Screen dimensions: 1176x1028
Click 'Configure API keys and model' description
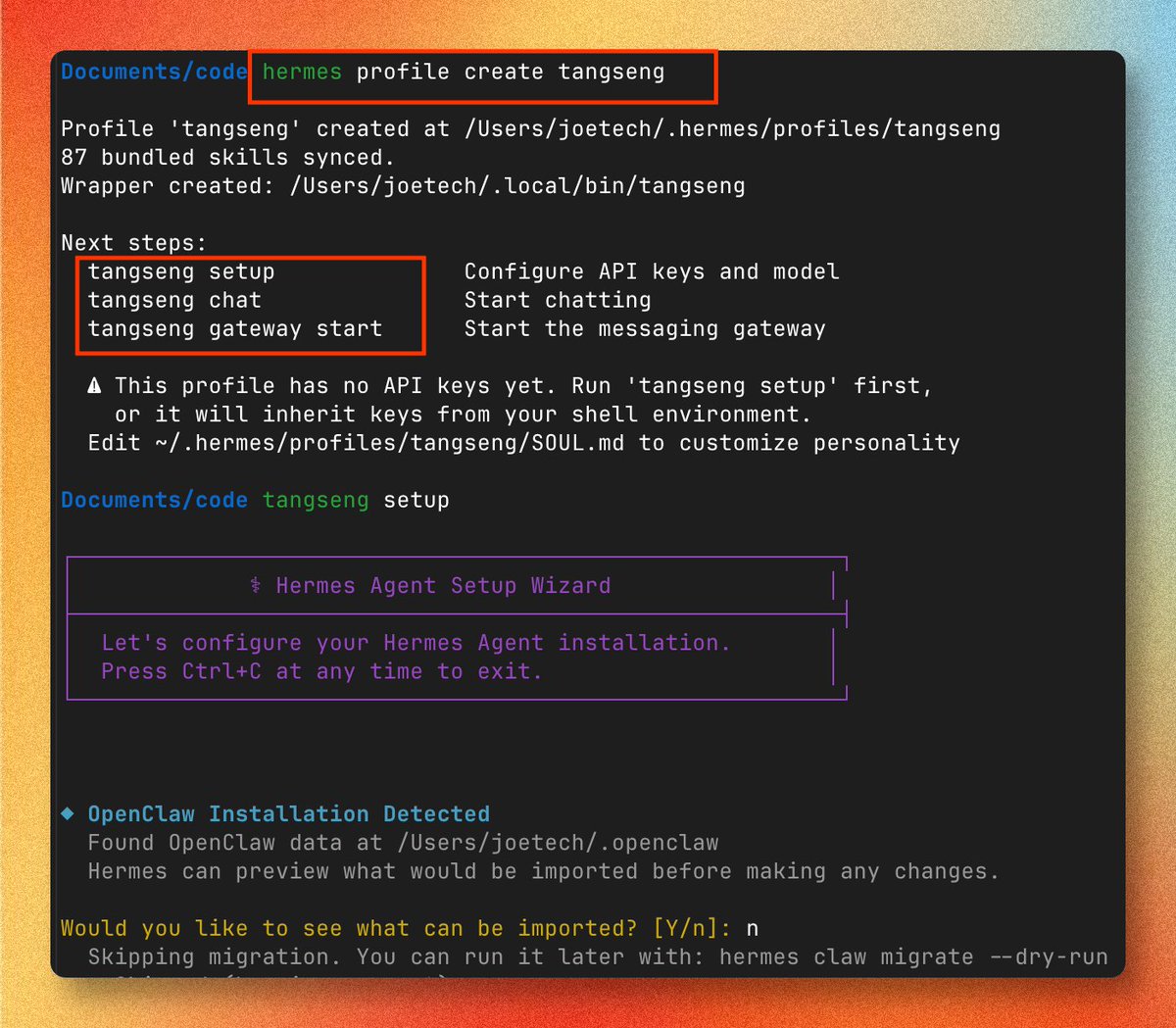pos(652,272)
